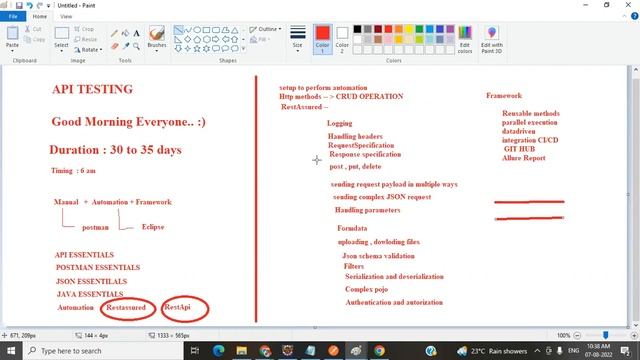Choose the Oval callout shape
The height and width of the screenshot is (360, 640).
(x=225, y=49)
